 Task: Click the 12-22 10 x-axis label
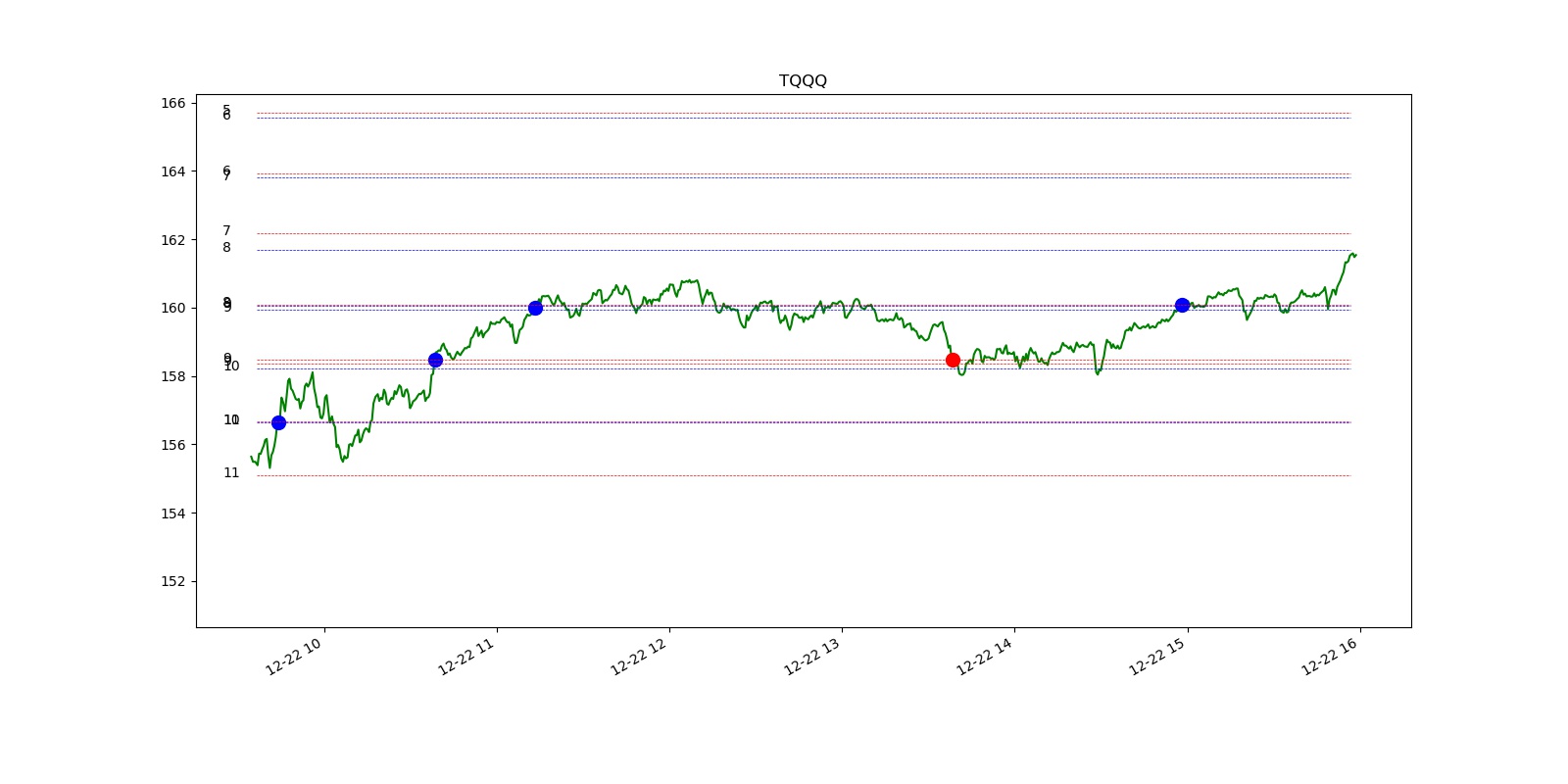294,657
